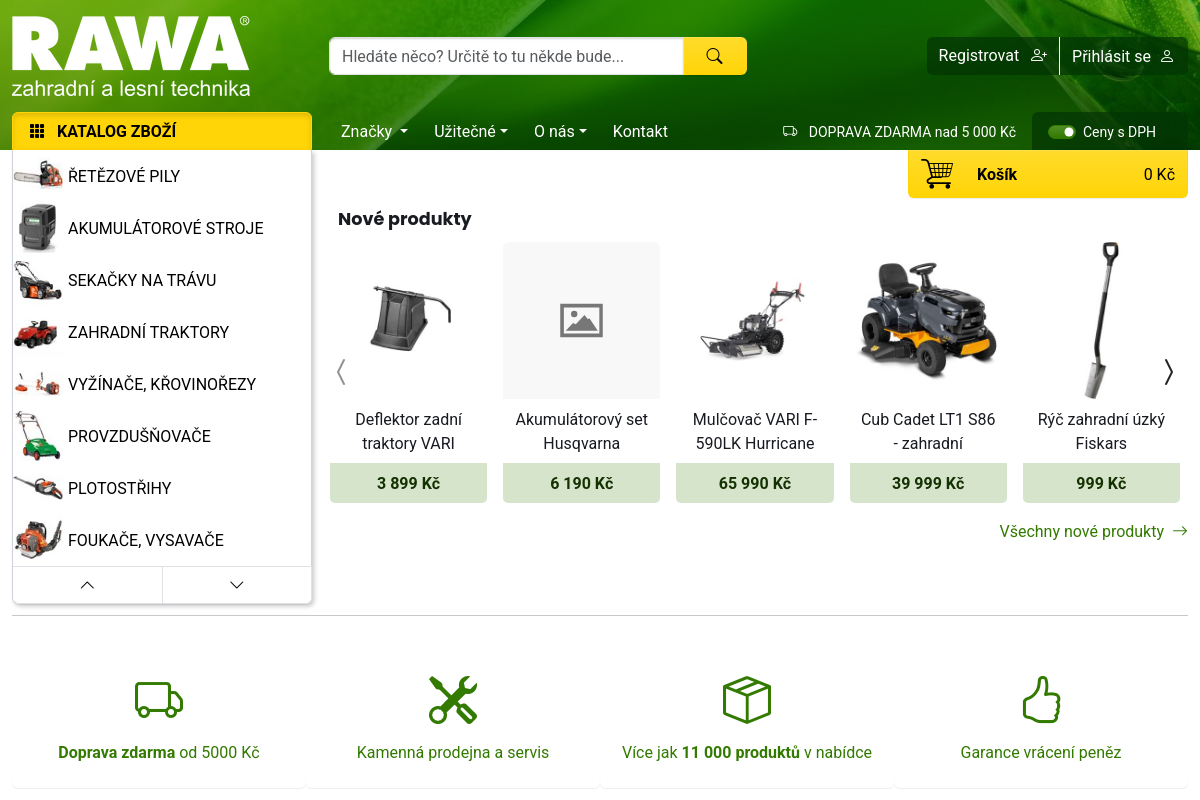Click the 39 999 Kč price button

pos(928,483)
